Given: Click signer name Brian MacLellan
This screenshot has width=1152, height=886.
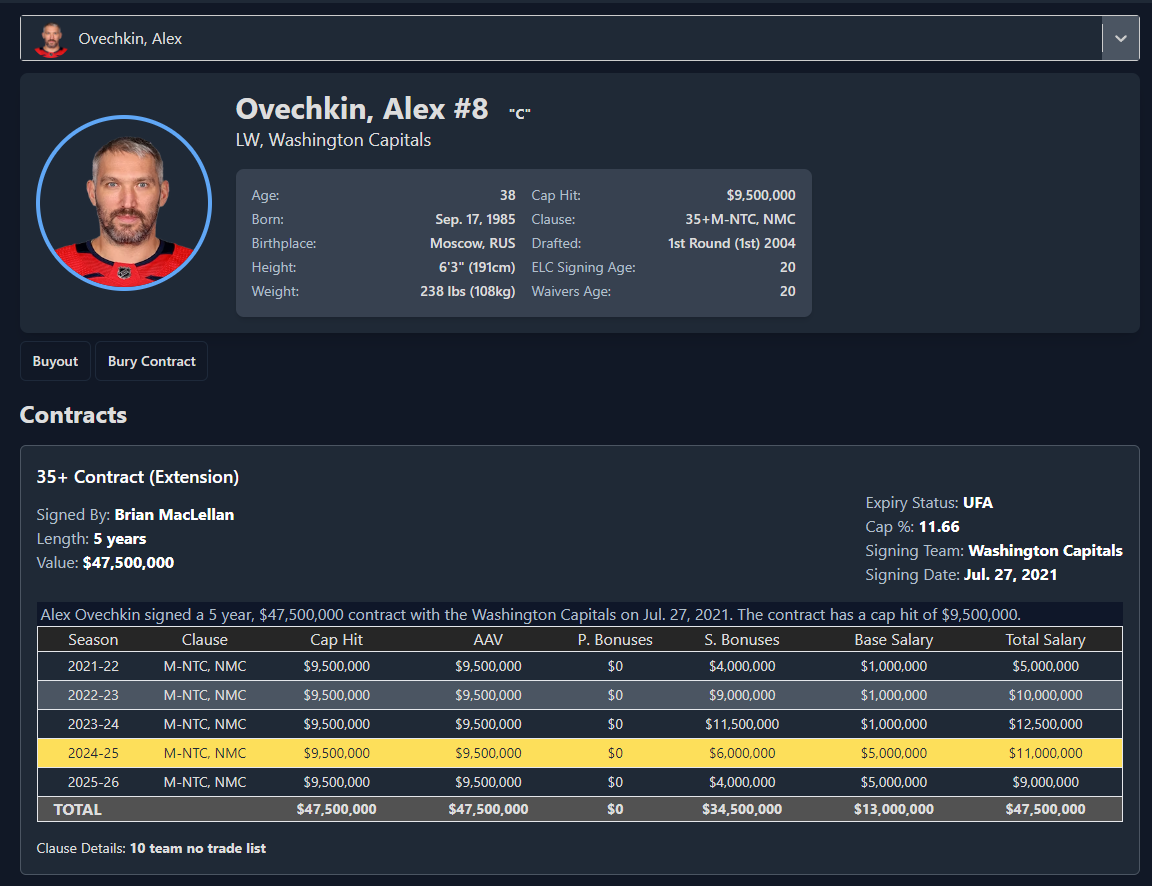Looking at the screenshot, I should [x=174, y=515].
